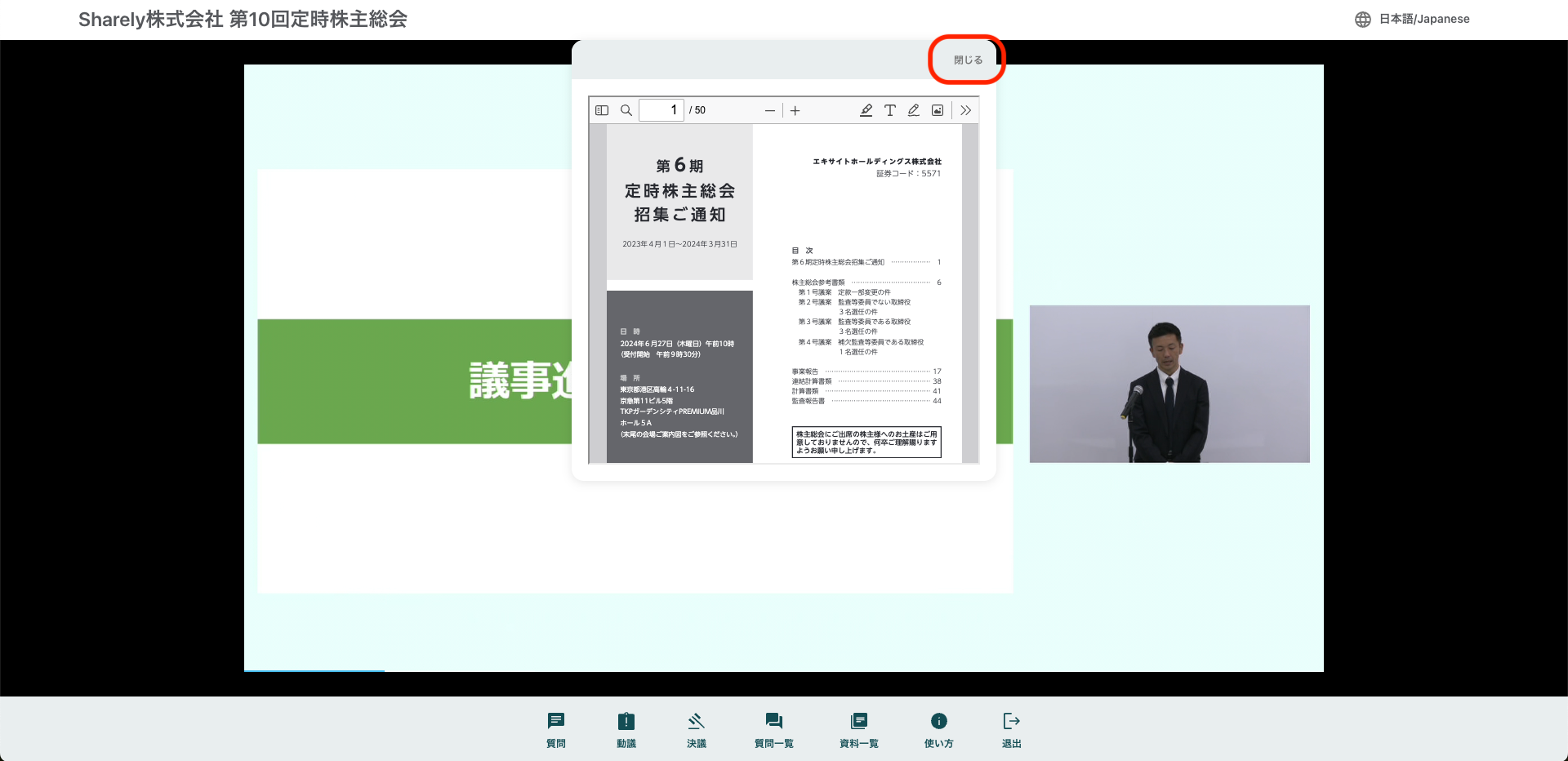Close the document popup with 閉じる
The width and height of the screenshot is (1568, 761).
click(x=968, y=60)
